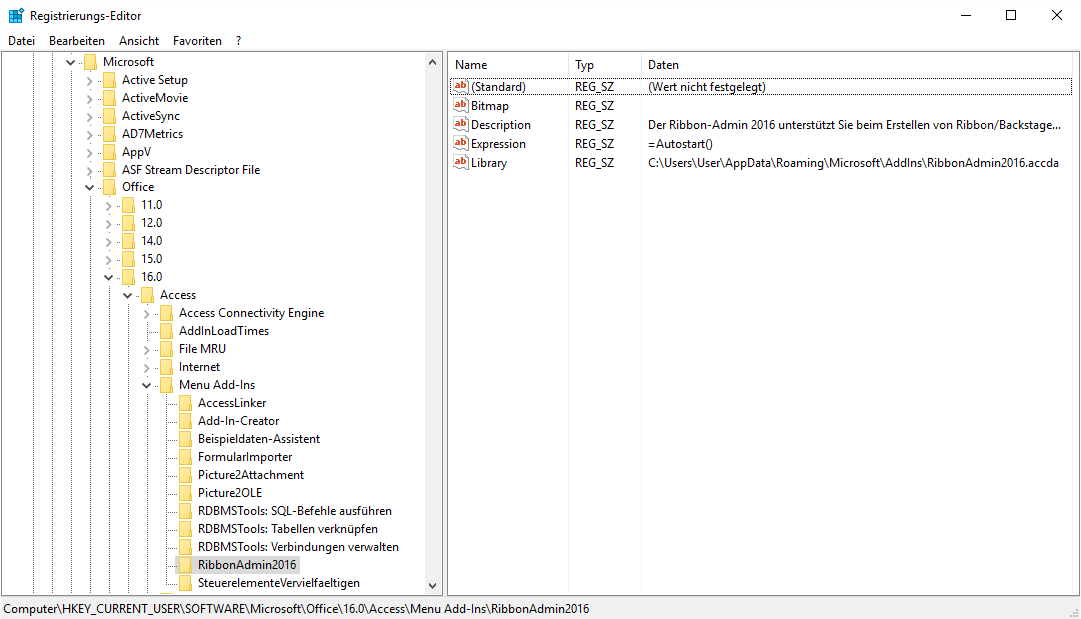The height and width of the screenshot is (619, 1081).
Task: Select RDBMSTools: Verbindungen verwalten key
Action: pos(298,547)
